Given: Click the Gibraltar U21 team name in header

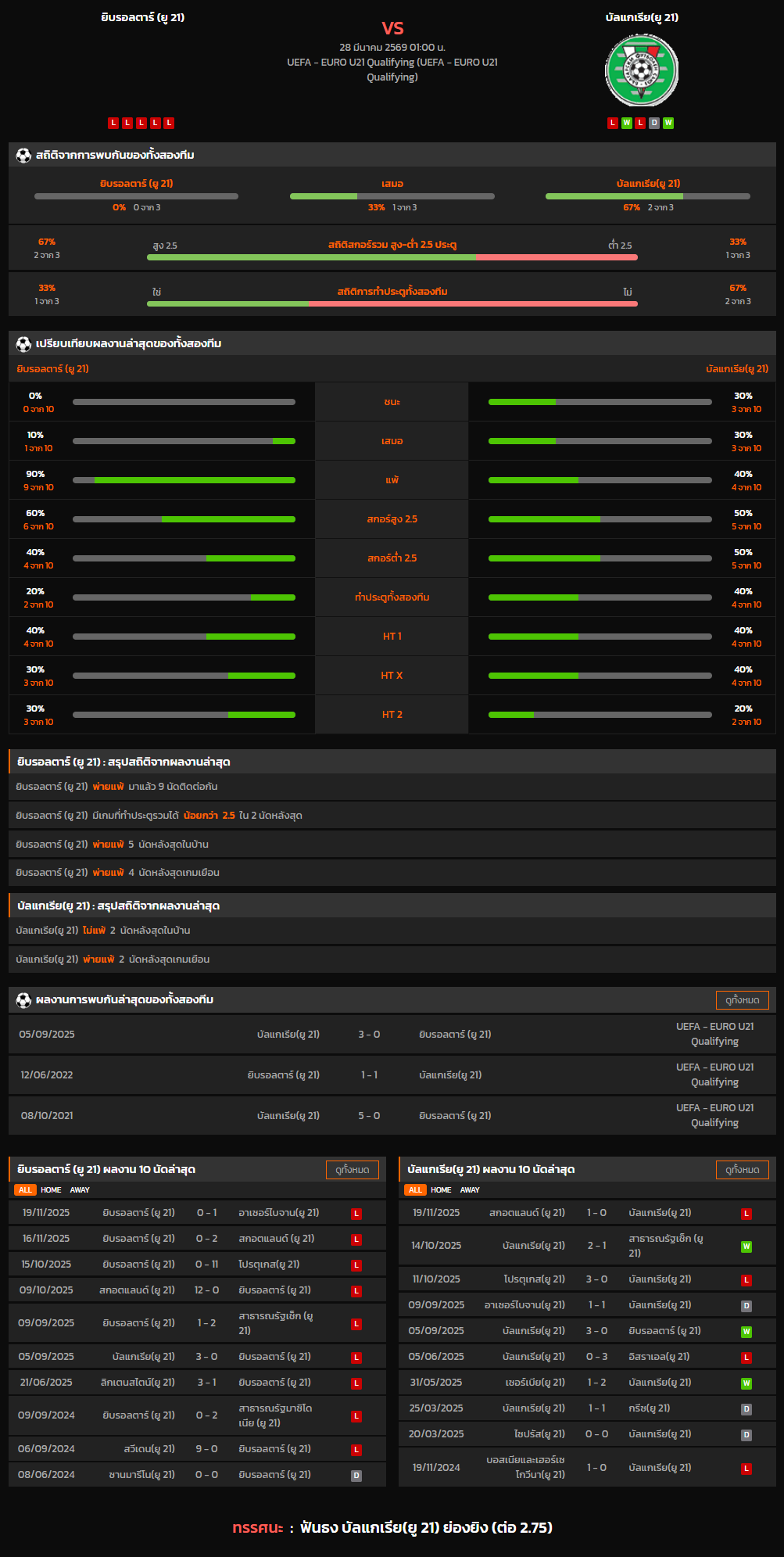Looking at the screenshot, I should (143, 17).
